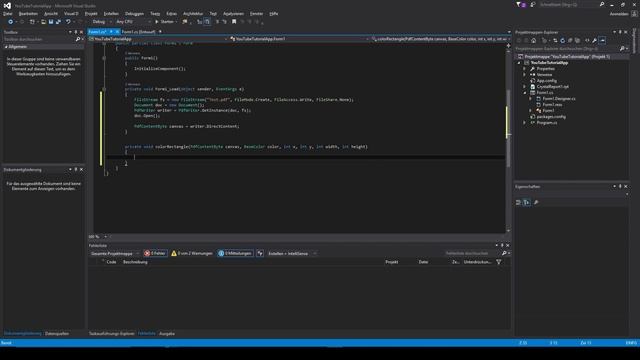The image size is (640, 360).
Task: Click the Save All toolbar icon
Action: (58, 22)
